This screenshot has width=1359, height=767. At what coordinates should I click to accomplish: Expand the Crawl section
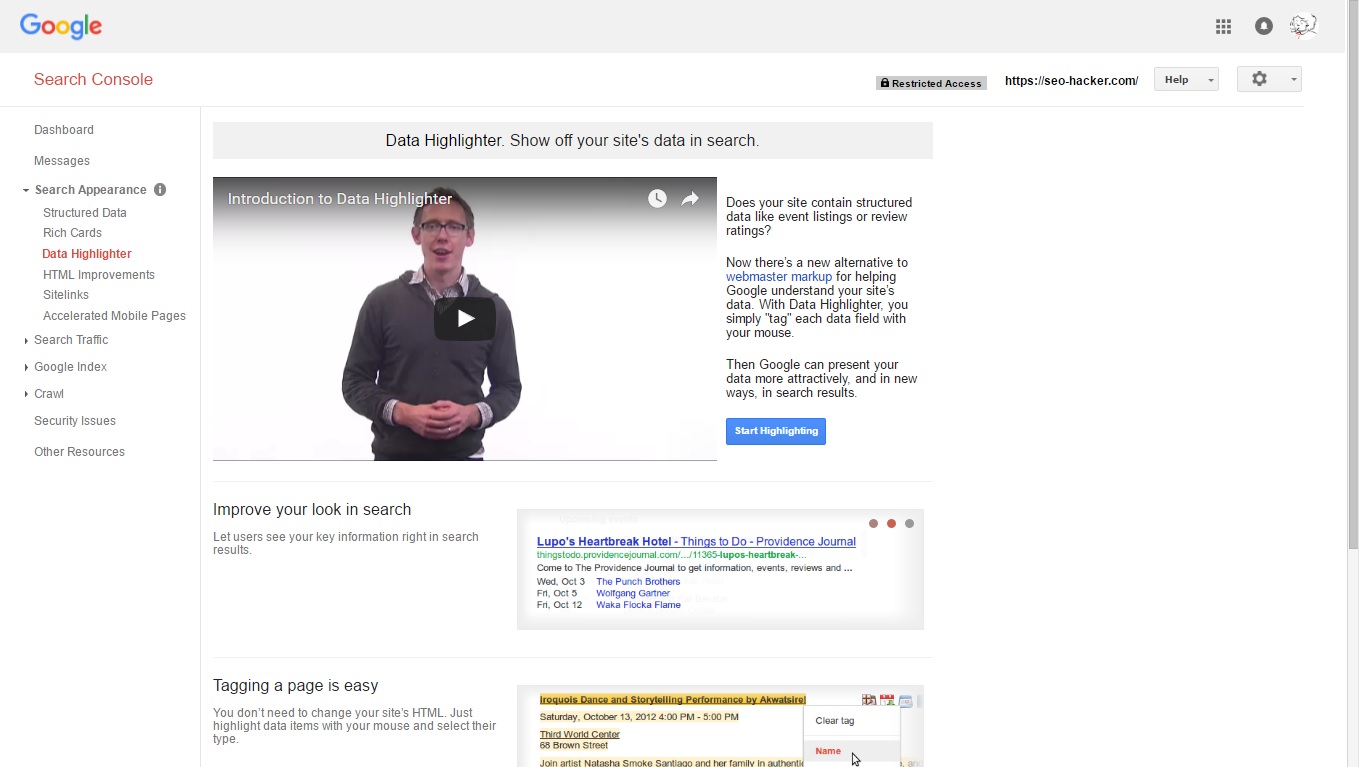point(48,394)
